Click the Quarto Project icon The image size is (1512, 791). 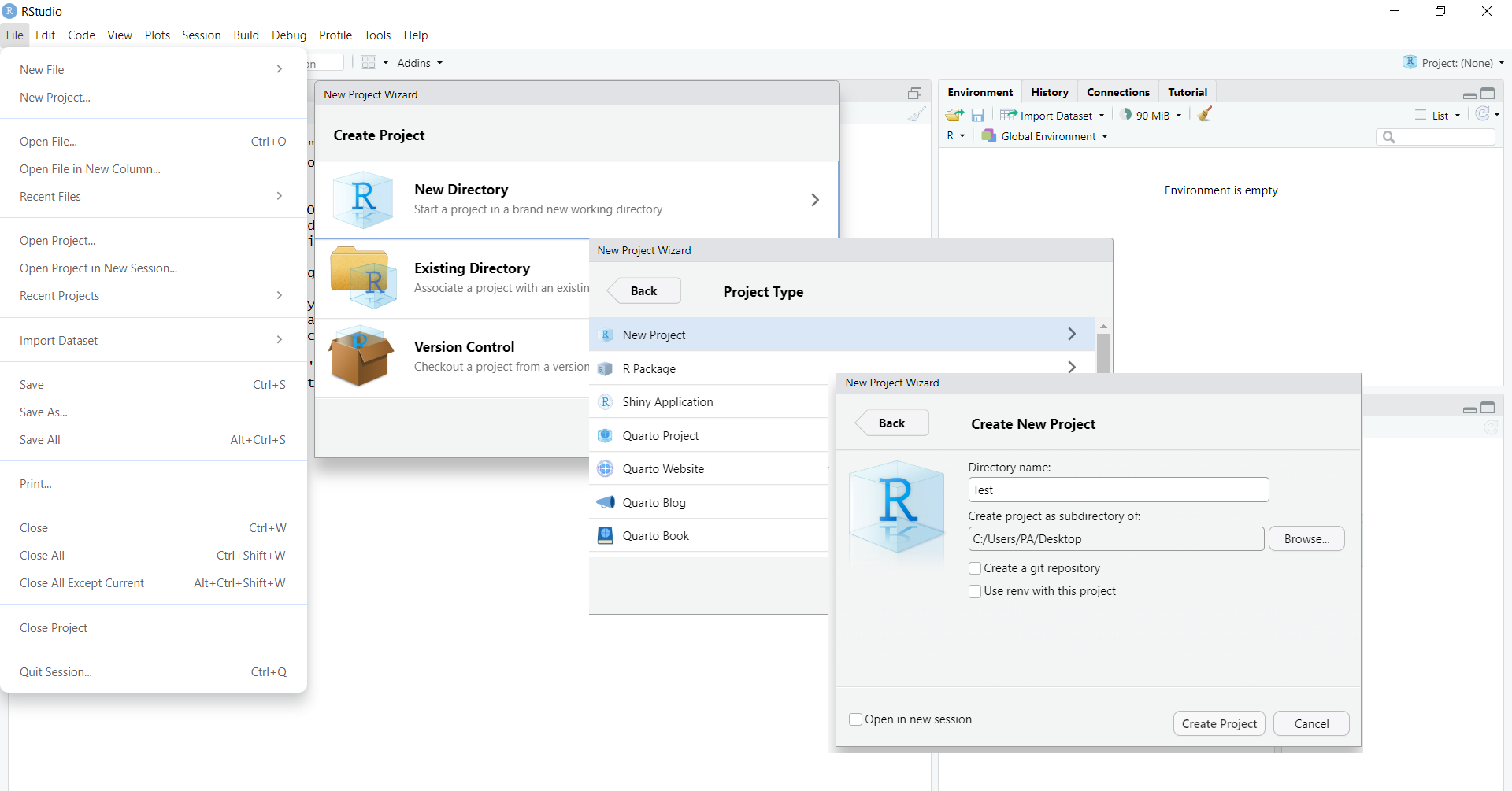tap(605, 435)
